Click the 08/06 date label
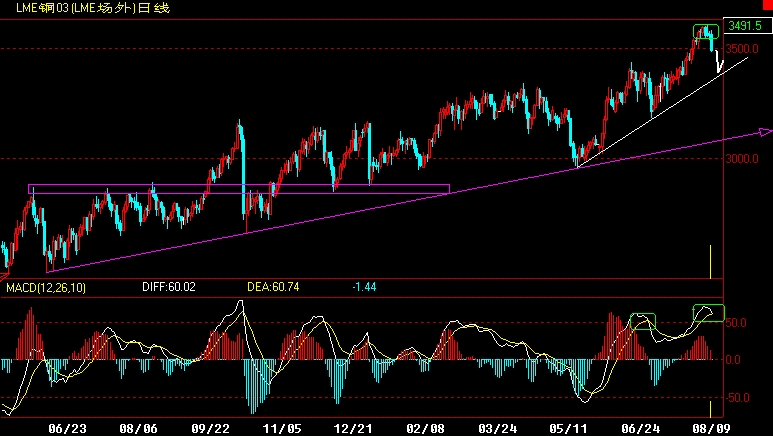773x436 pixels. coord(139,429)
